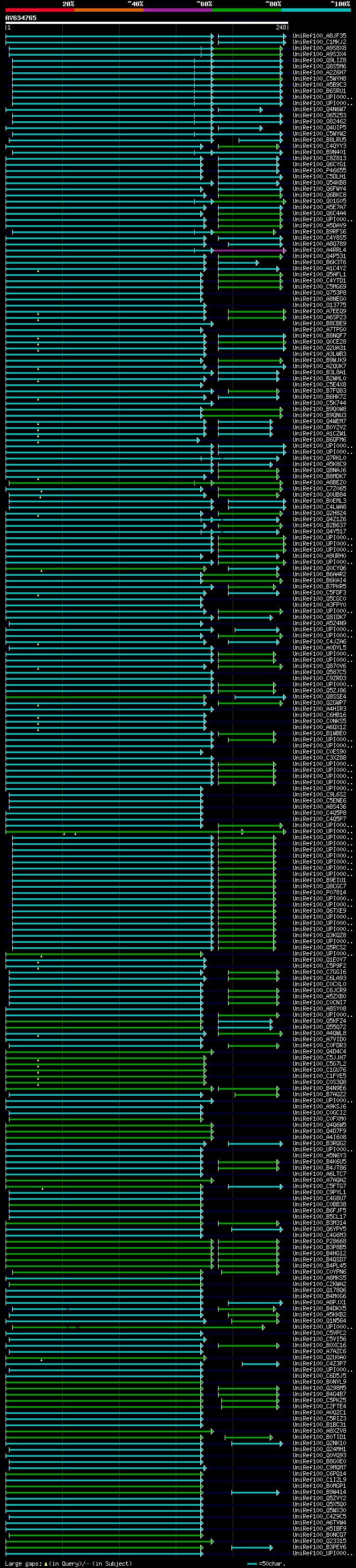Click hit UniRef100_Q8IDK7

[319, 617]
